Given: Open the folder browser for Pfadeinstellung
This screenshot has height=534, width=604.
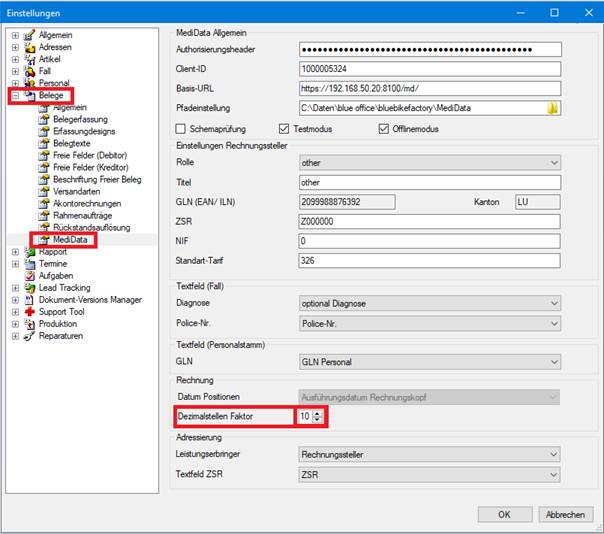Looking at the screenshot, I should [x=552, y=108].
